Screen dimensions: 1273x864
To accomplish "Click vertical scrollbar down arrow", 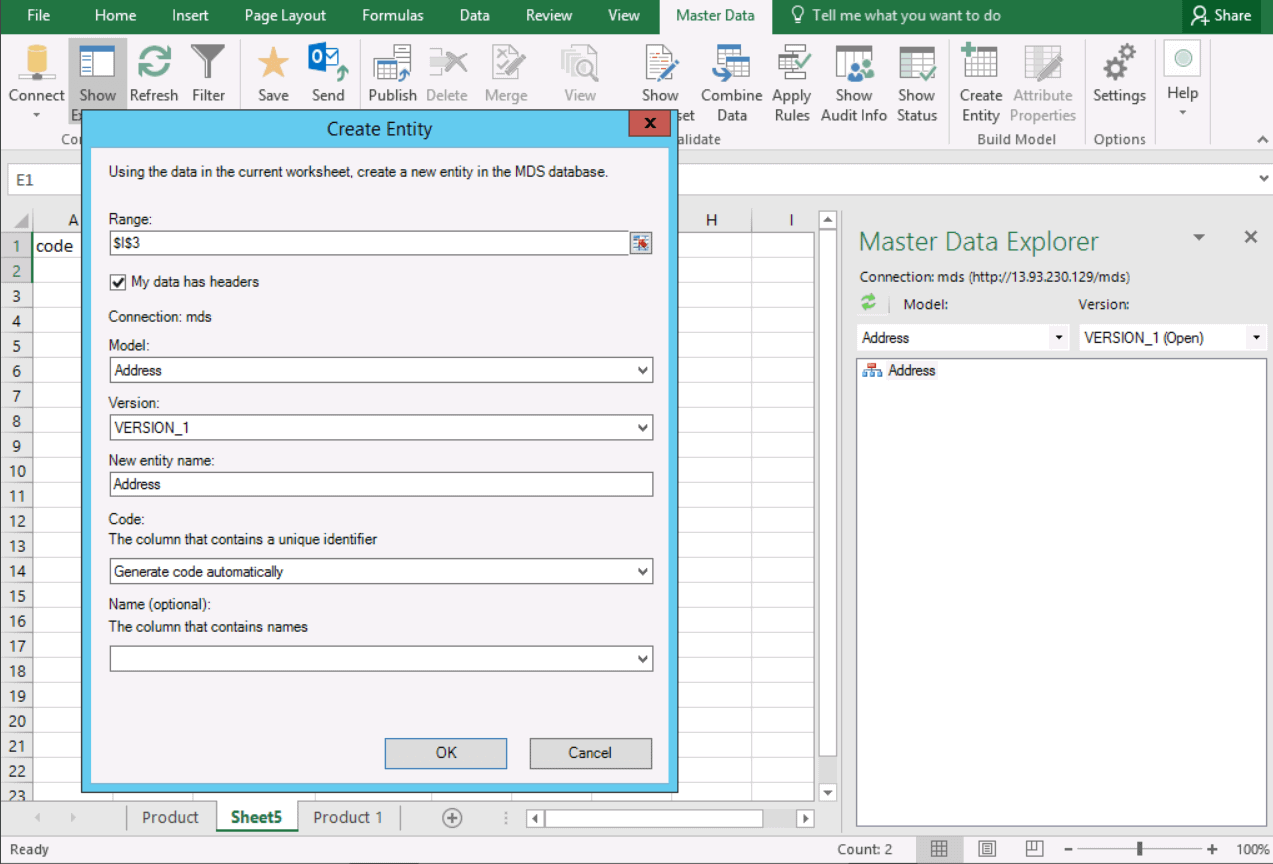I will 827,793.
